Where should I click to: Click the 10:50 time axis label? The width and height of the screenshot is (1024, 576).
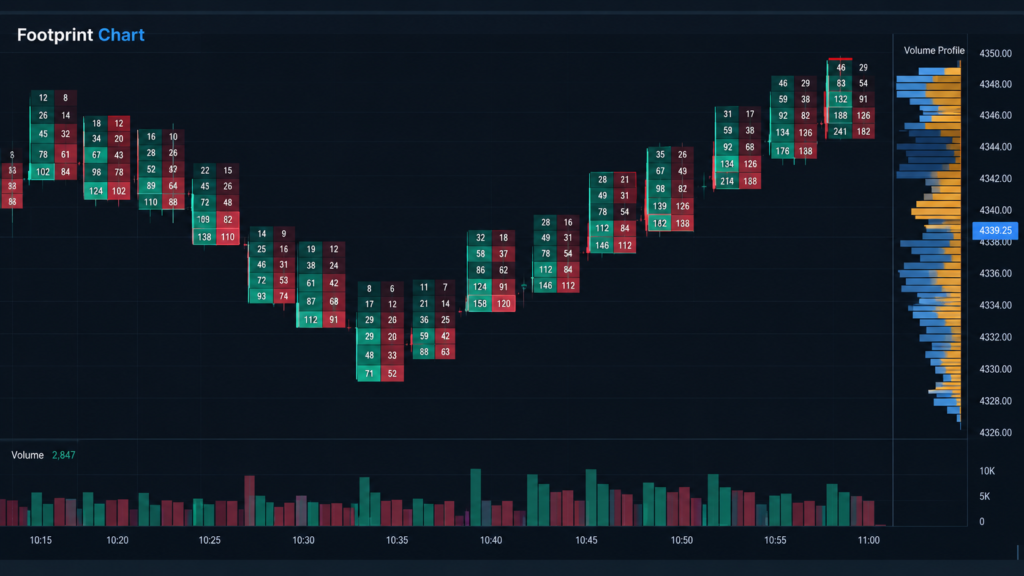click(x=682, y=540)
